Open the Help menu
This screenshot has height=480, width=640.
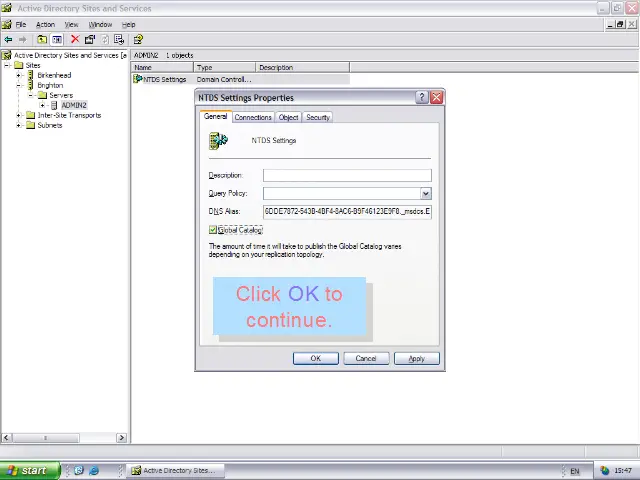pyautogui.click(x=129, y=24)
